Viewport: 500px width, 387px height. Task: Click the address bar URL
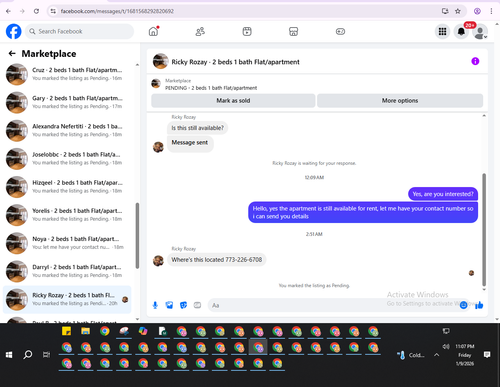[x=117, y=11]
